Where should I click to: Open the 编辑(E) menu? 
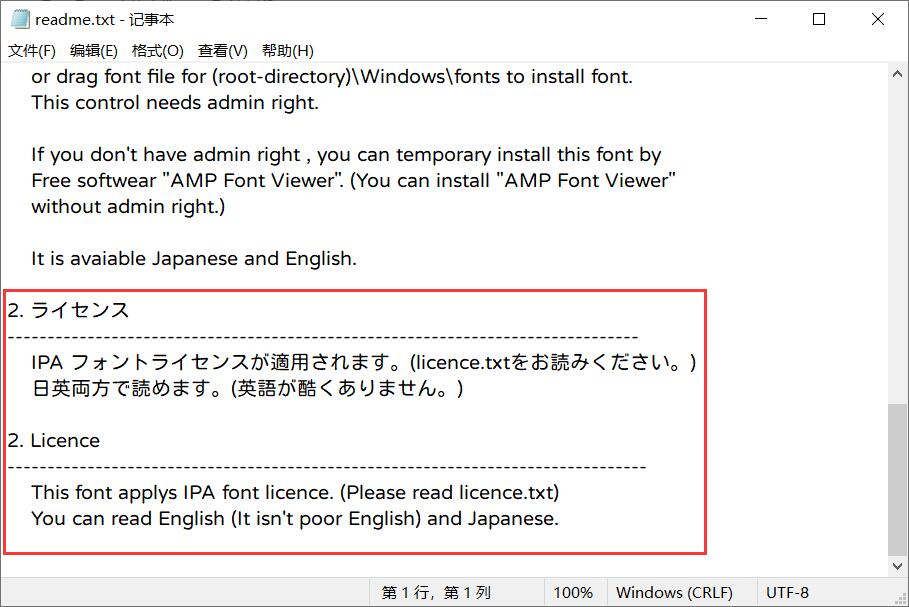93,51
